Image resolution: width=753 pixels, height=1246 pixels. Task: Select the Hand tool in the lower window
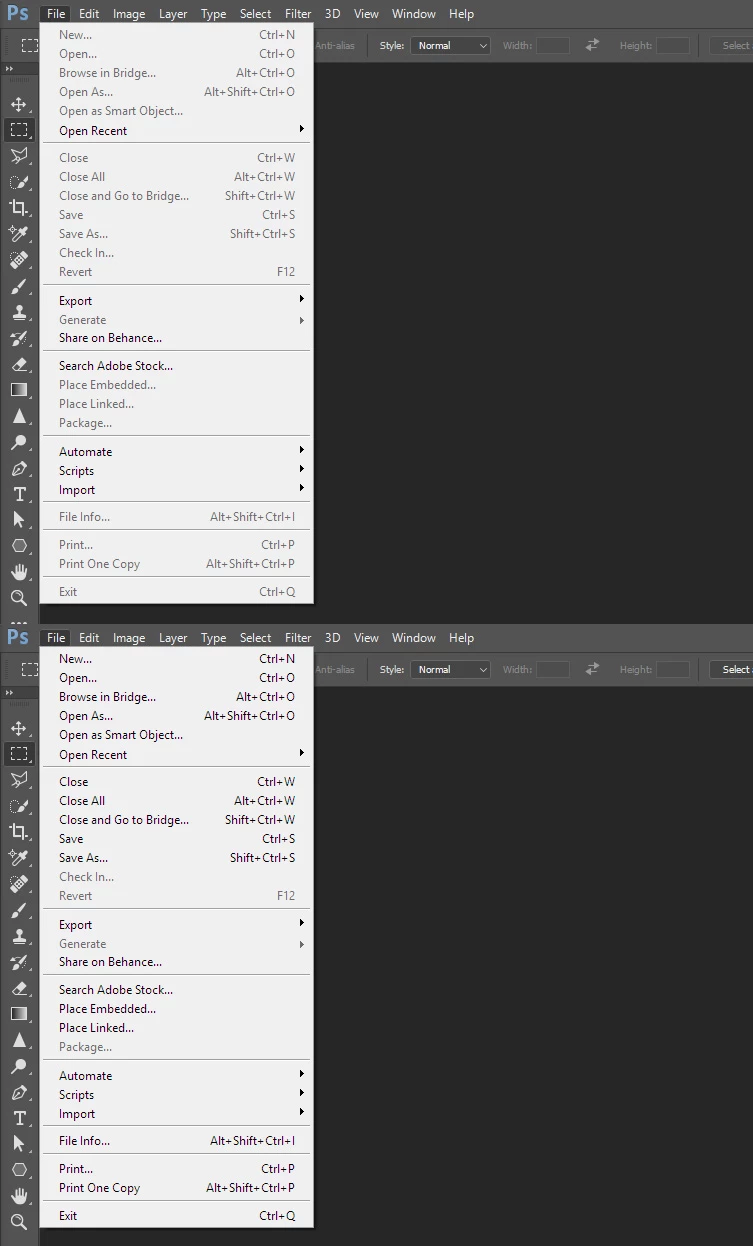point(19,1196)
